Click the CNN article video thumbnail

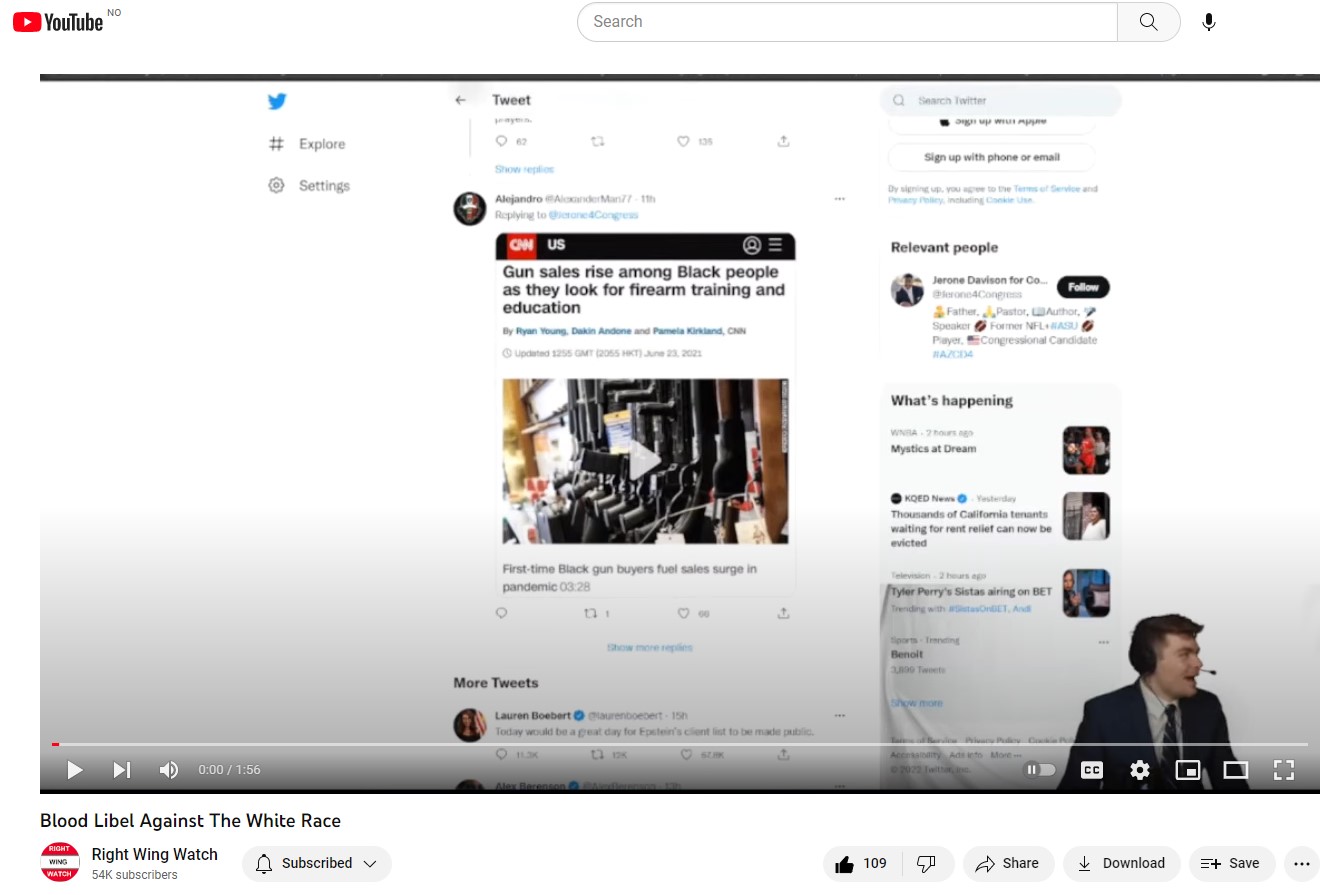click(x=645, y=461)
